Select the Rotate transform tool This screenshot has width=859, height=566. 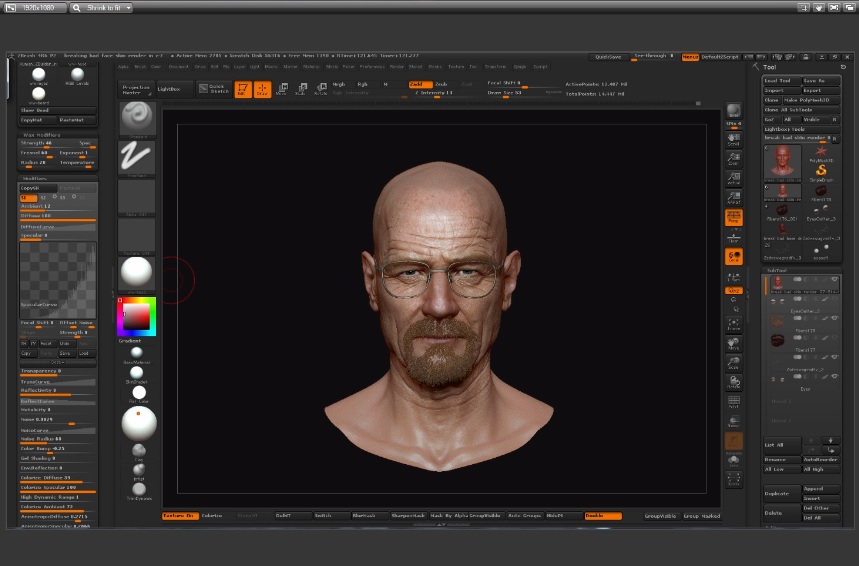tap(320, 89)
